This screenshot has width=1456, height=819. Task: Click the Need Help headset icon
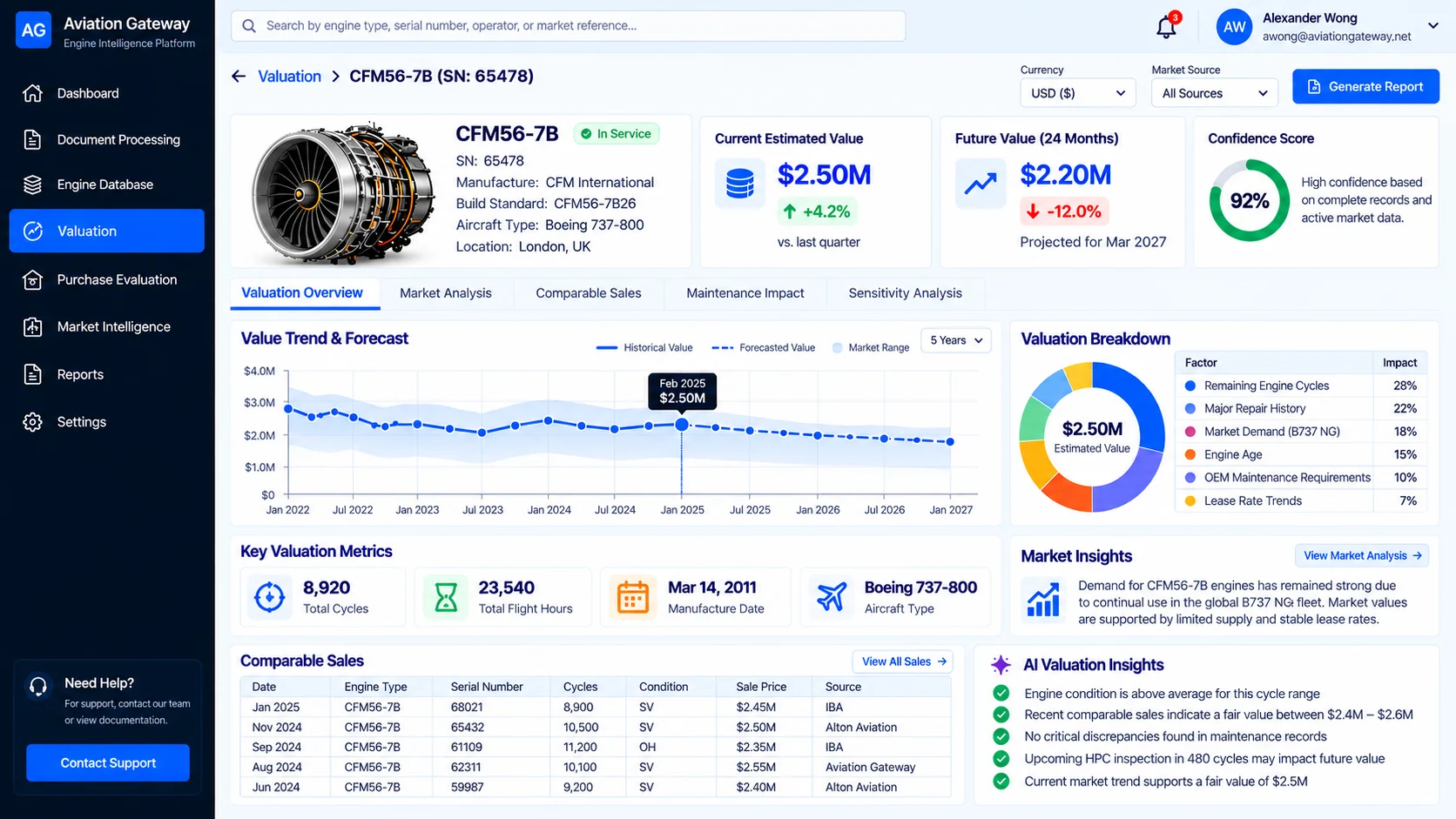[x=37, y=686]
